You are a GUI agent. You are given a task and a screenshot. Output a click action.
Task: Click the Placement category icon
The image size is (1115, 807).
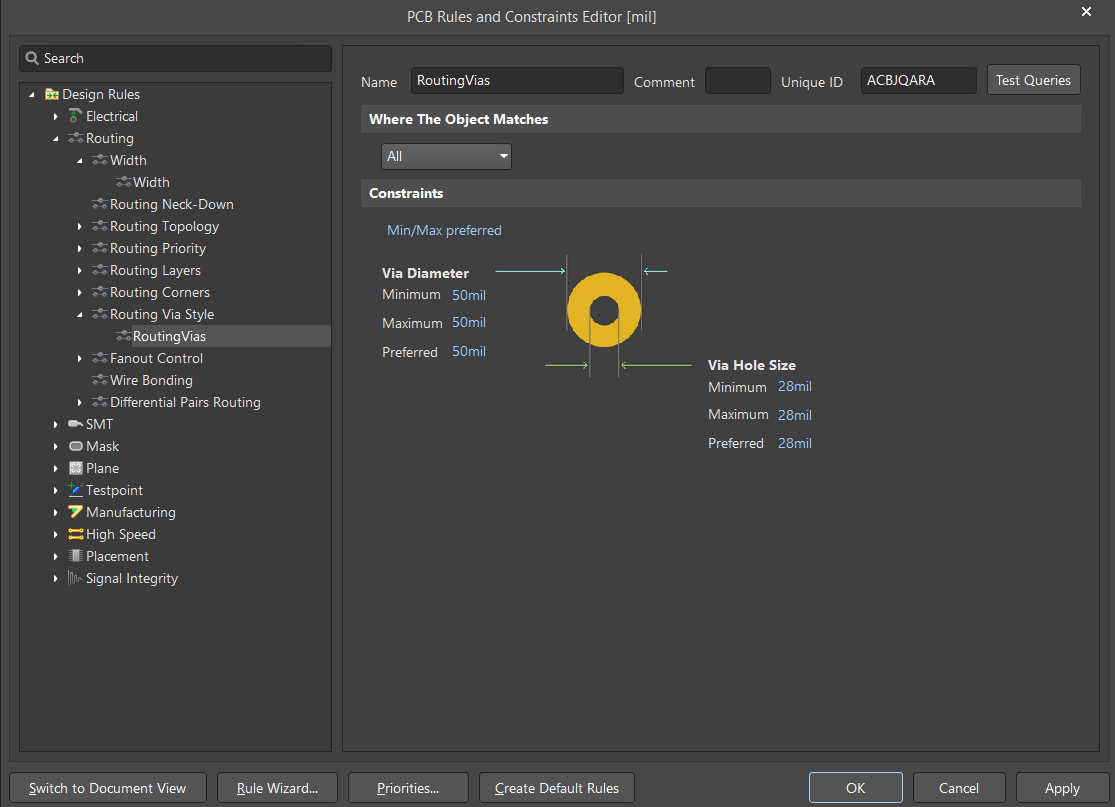[x=75, y=556]
